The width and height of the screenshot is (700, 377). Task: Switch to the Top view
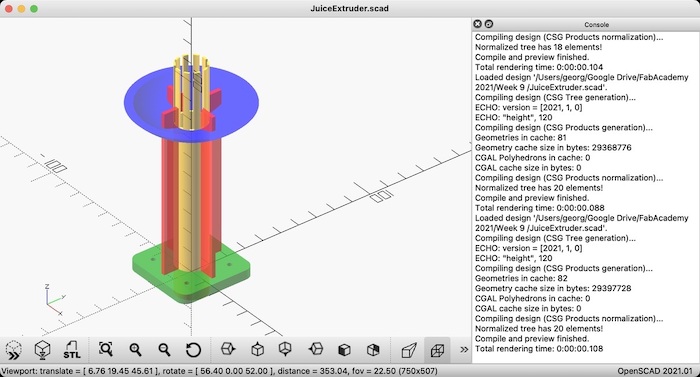257,349
